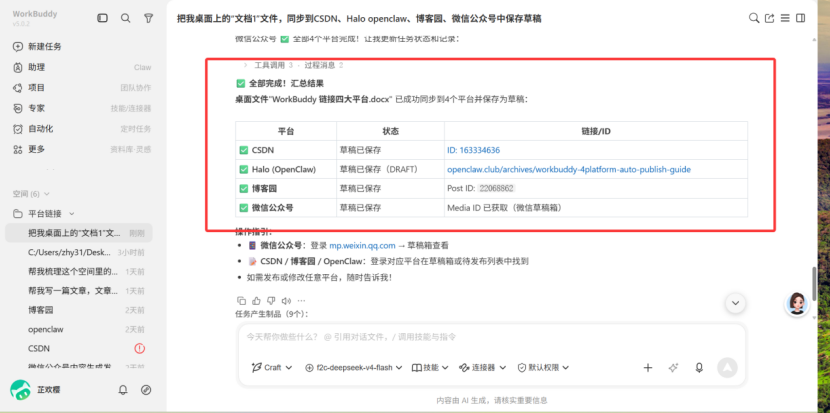Open the 博客园 task in sidebar

pyautogui.click(x=79, y=310)
